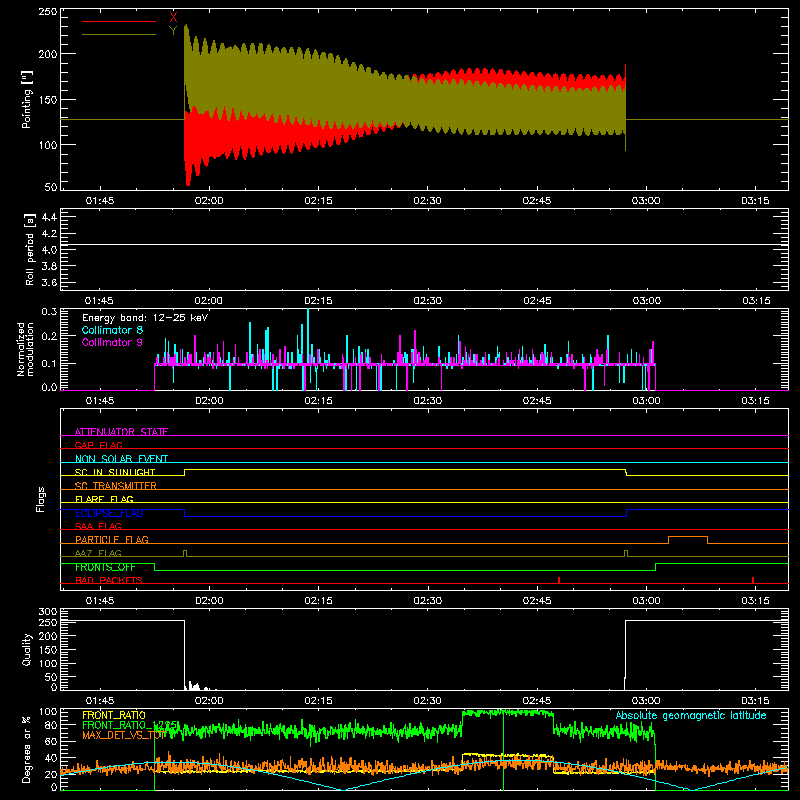
Task: Click the 50 tick on Pointing axis
Action: point(51,187)
